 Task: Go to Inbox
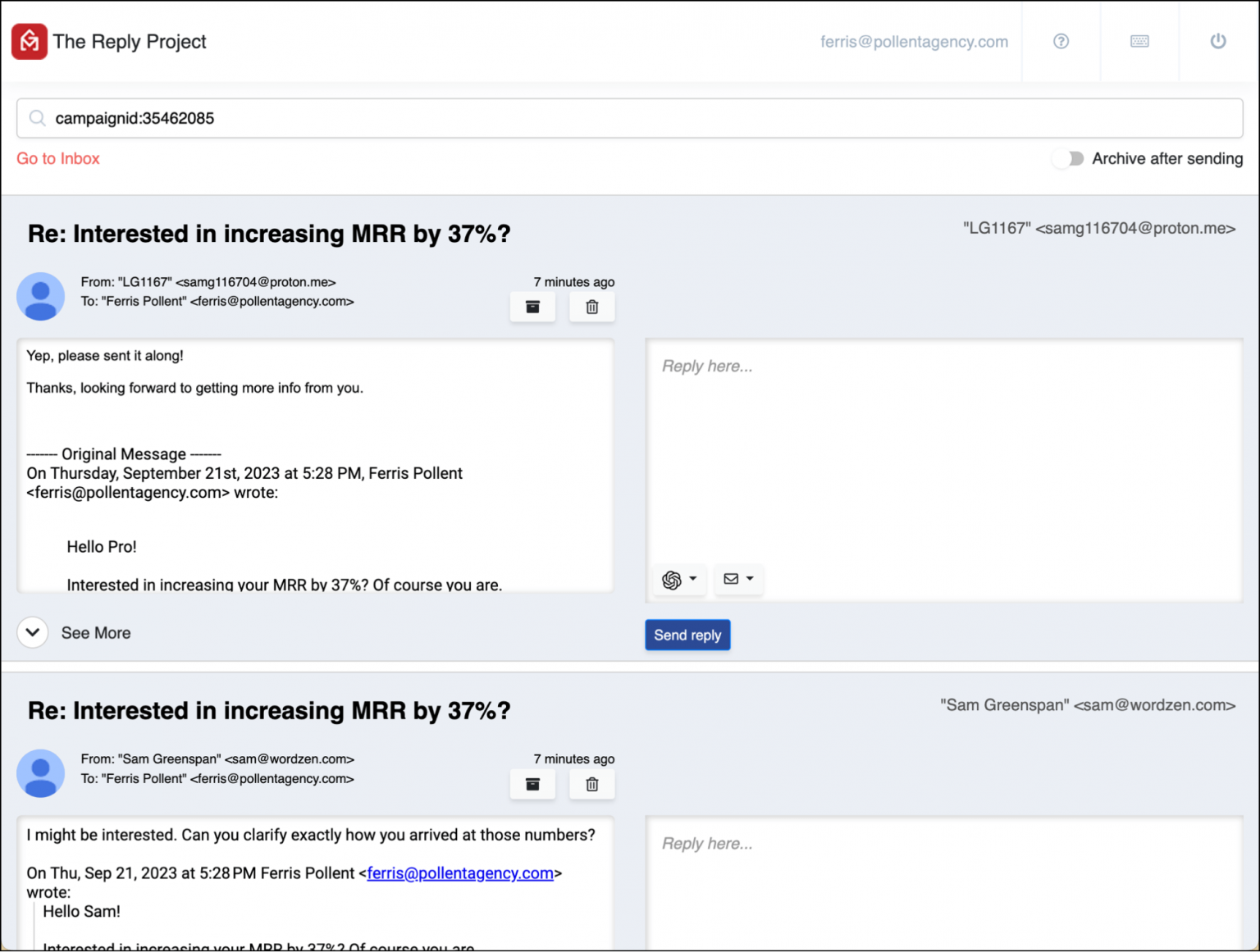click(x=57, y=158)
